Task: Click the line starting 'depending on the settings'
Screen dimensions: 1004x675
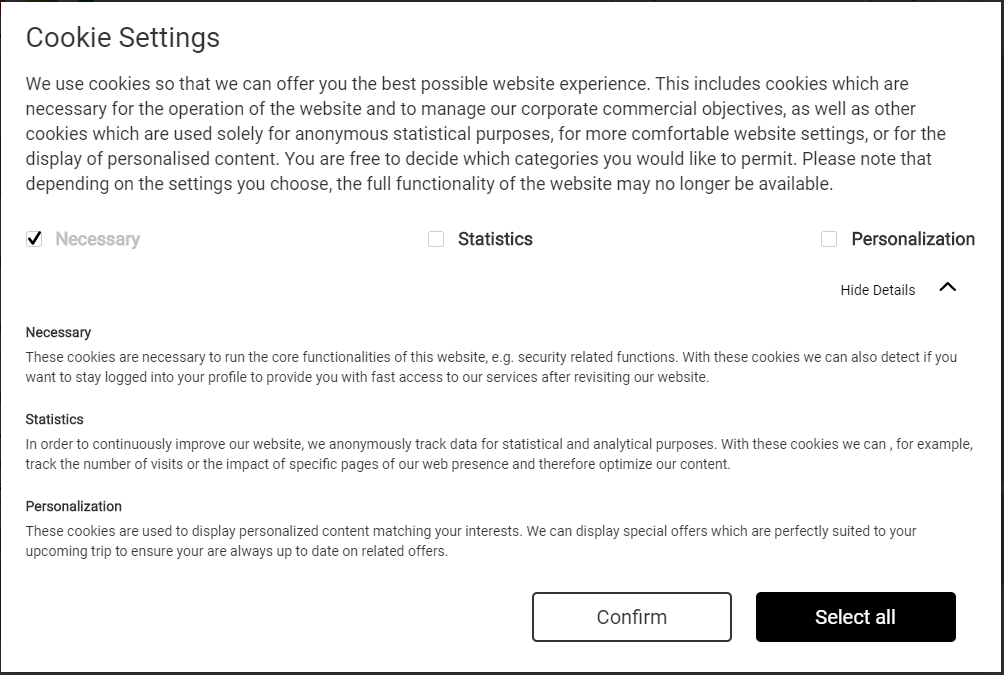Action: tap(429, 184)
